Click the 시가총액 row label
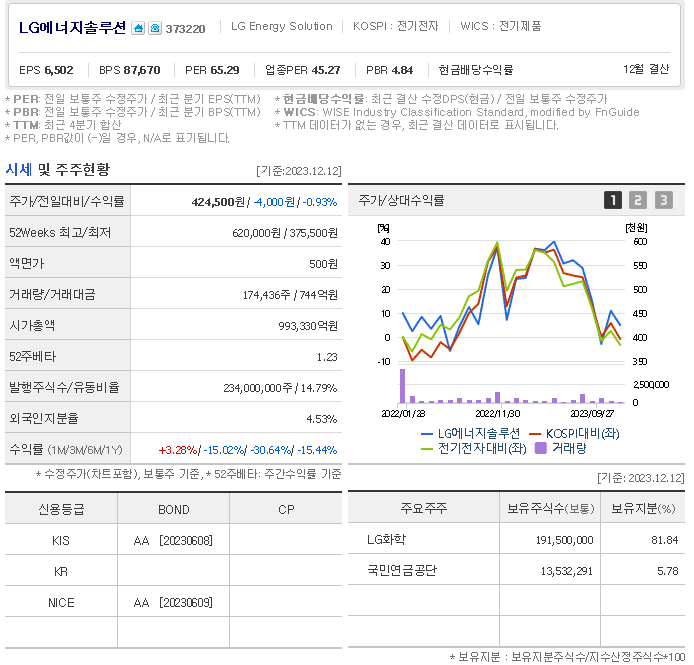Viewport: 694px width, 665px height. tap(32, 325)
